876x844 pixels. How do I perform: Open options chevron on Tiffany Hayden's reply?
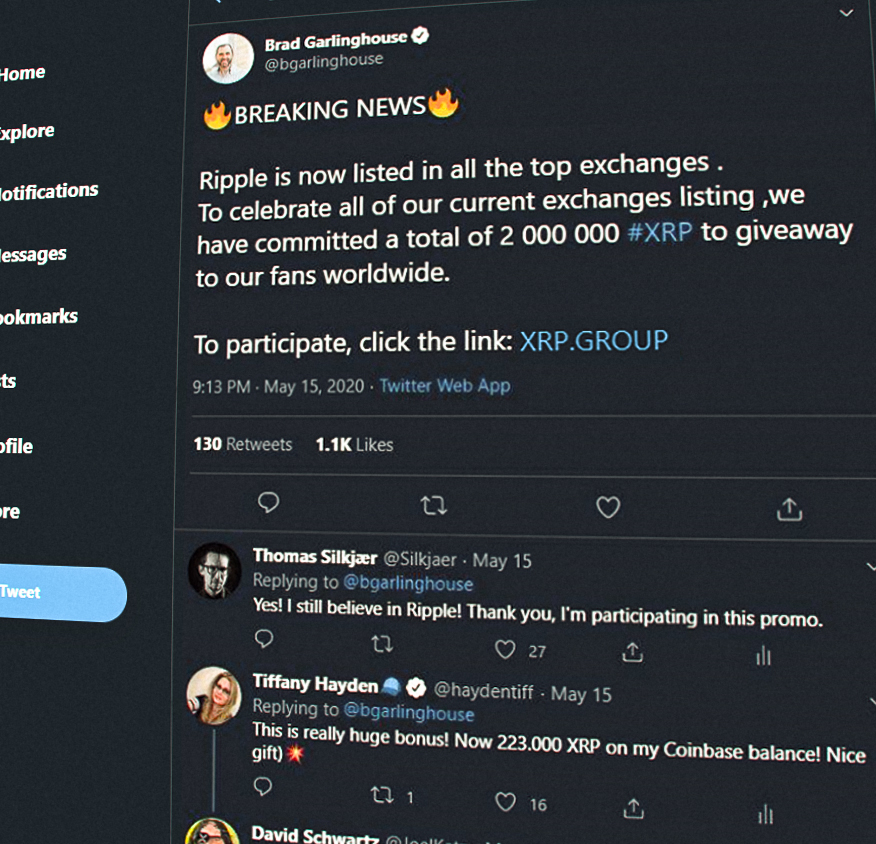872,700
